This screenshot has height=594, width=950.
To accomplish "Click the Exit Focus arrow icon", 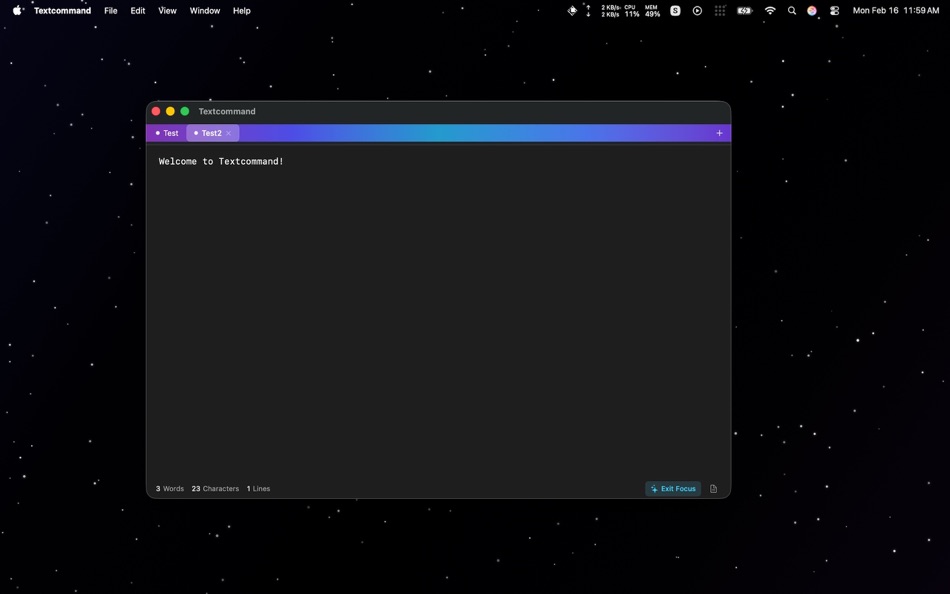I will pyautogui.click(x=654, y=488).
